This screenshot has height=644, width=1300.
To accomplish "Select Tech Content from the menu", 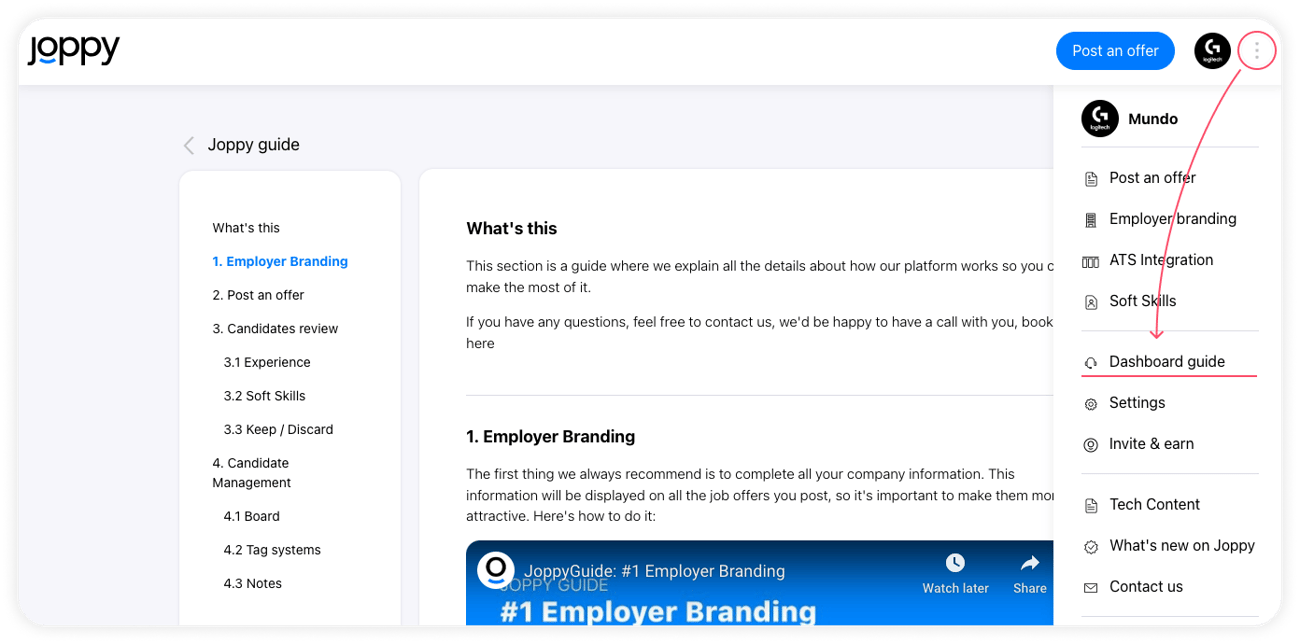I will pos(1154,505).
